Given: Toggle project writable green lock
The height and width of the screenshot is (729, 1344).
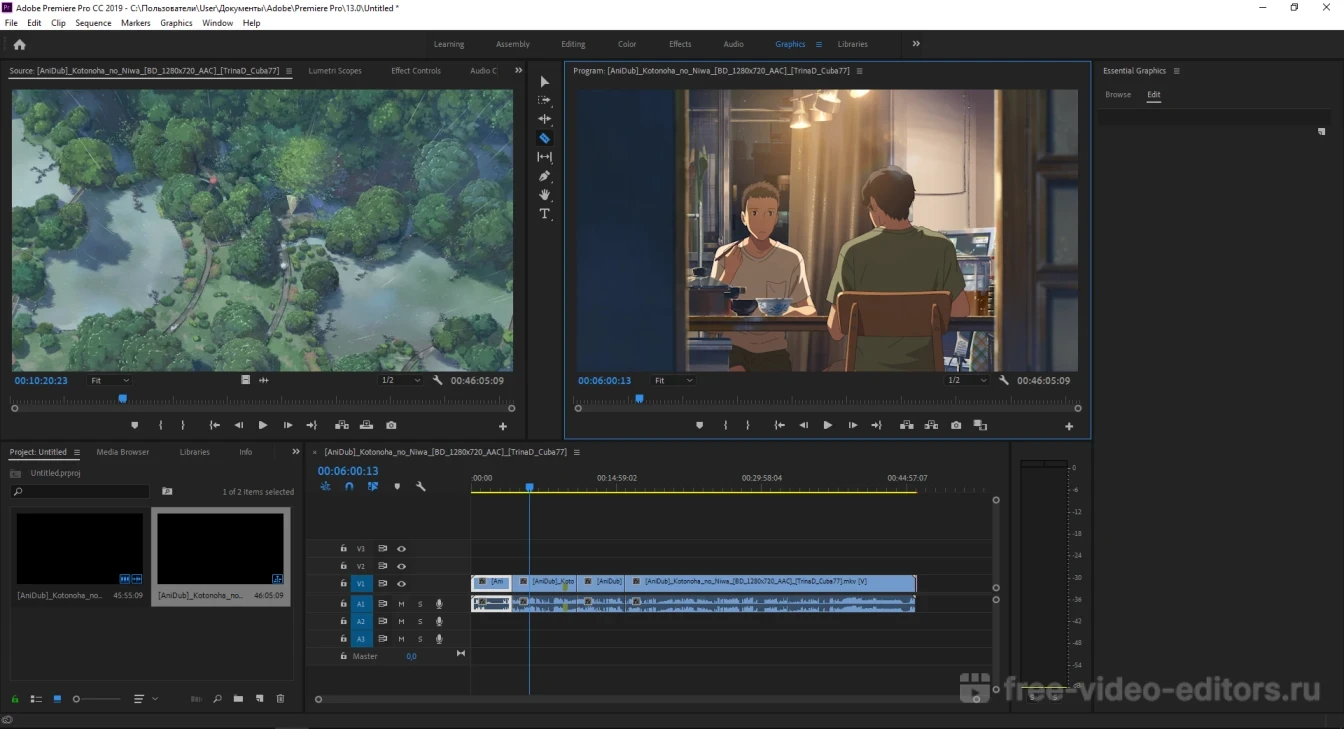Looking at the screenshot, I should click(15, 699).
